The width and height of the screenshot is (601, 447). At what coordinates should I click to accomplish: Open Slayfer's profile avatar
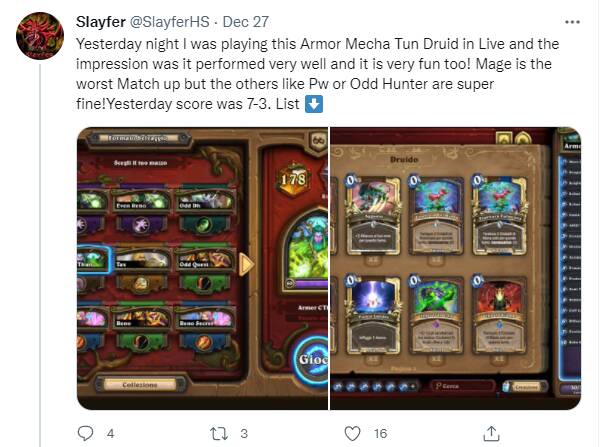coord(40,36)
